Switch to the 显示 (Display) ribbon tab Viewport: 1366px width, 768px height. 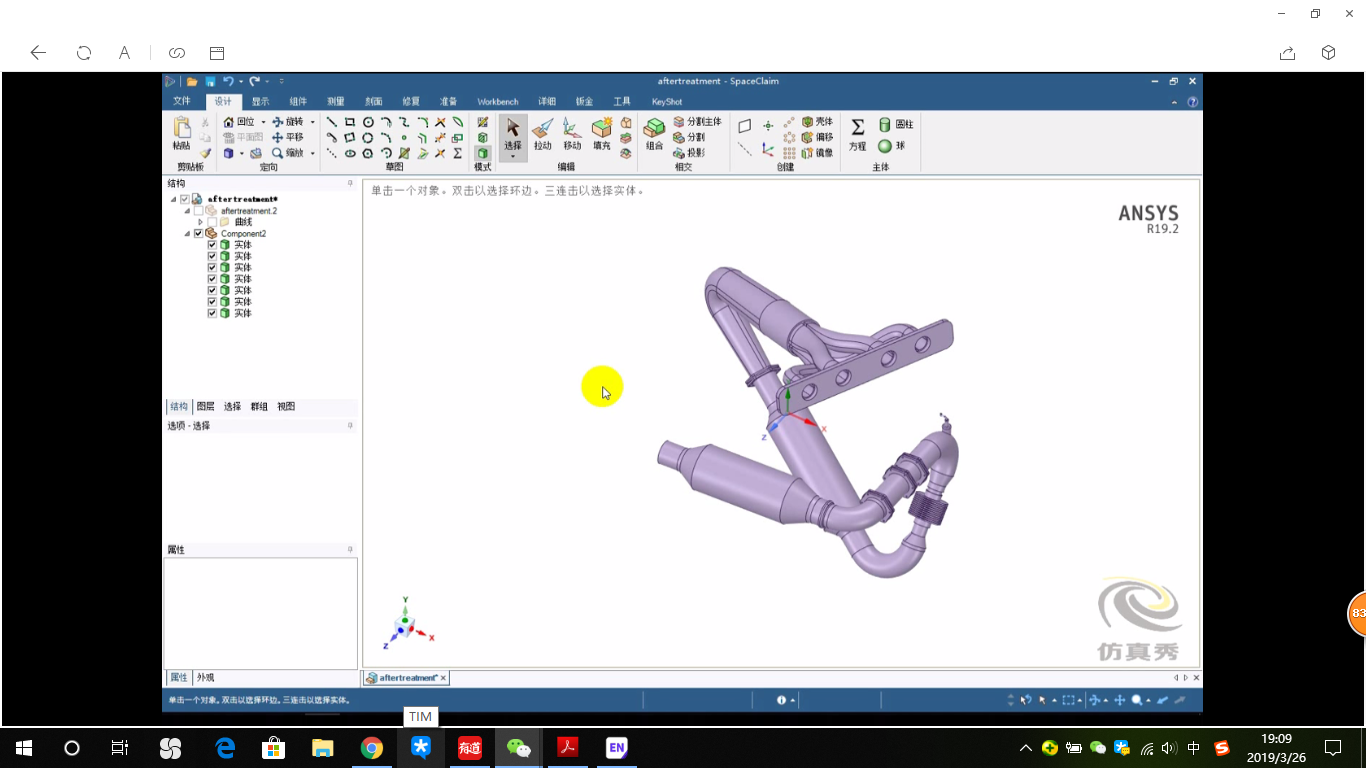coord(260,101)
